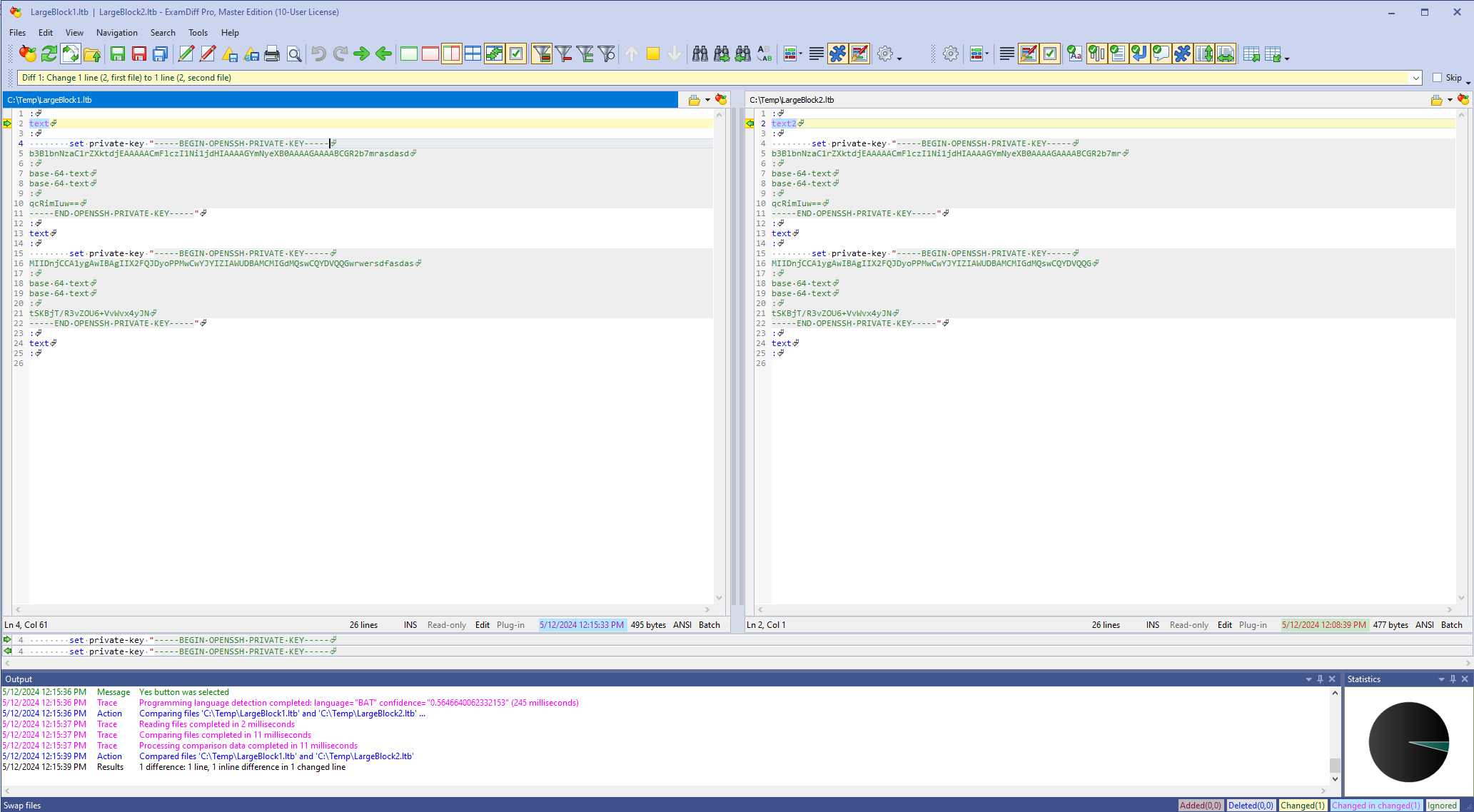Click the Swap files toolbar icon
This screenshot has height=812, width=1474.
(71, 54)
